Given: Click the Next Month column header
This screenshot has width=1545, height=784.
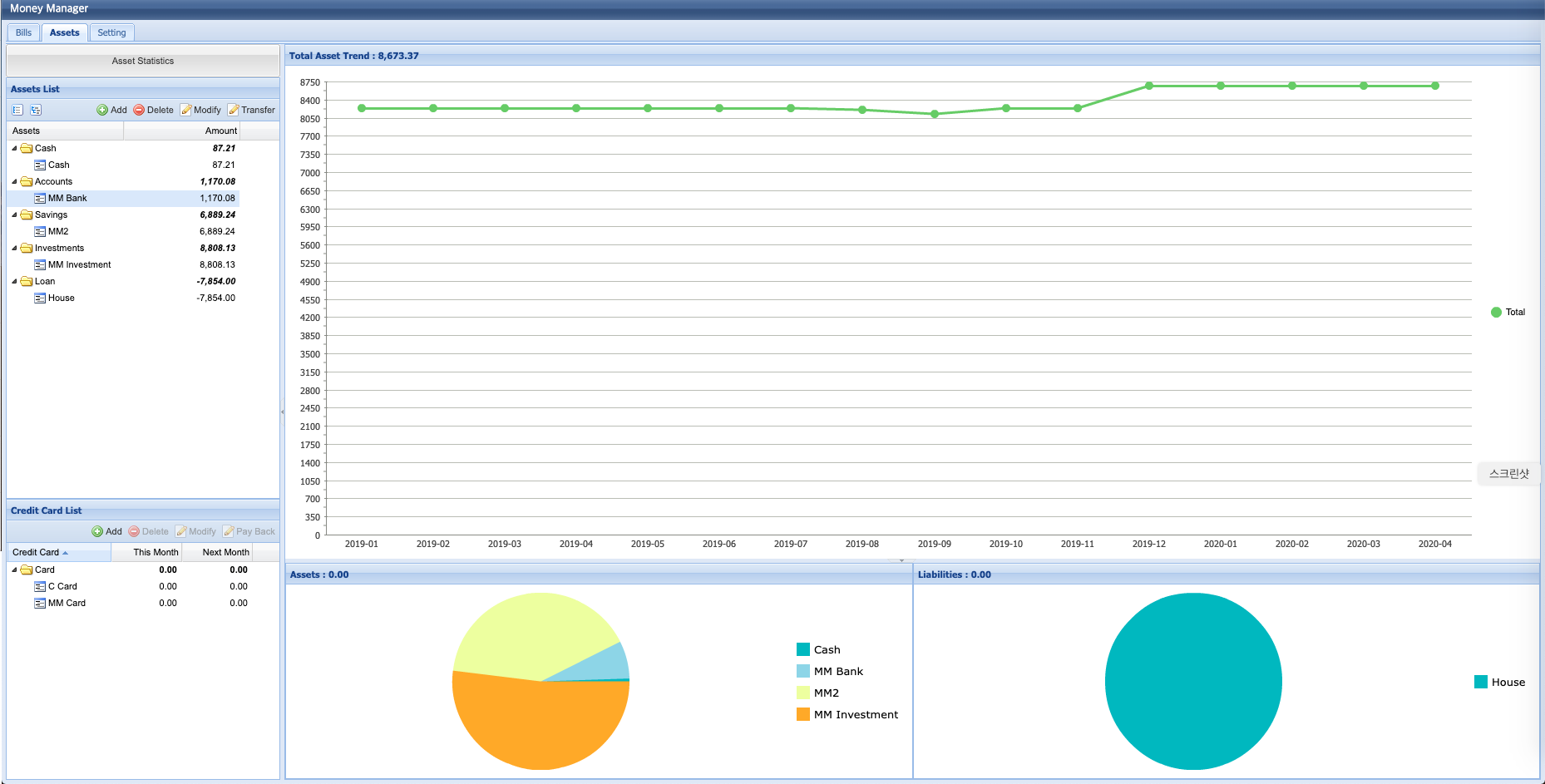Looking at the screenshot, I should pyautogui.click(x=217, y=552).
